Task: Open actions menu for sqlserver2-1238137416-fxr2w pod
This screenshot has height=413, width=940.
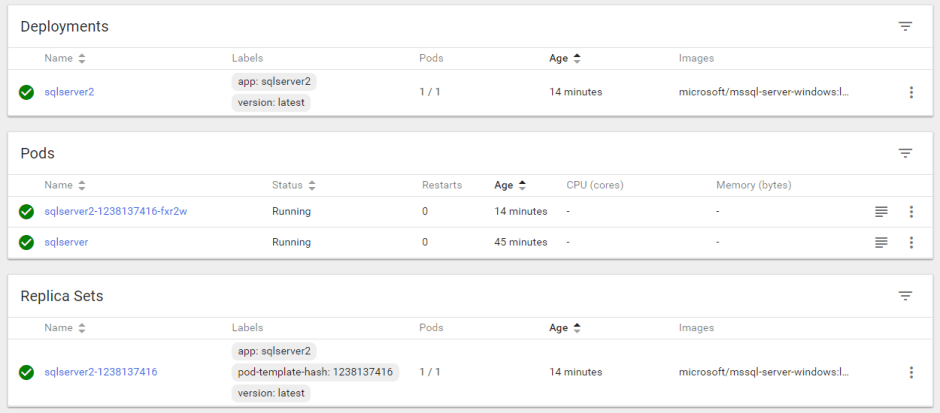Action: 911,211
